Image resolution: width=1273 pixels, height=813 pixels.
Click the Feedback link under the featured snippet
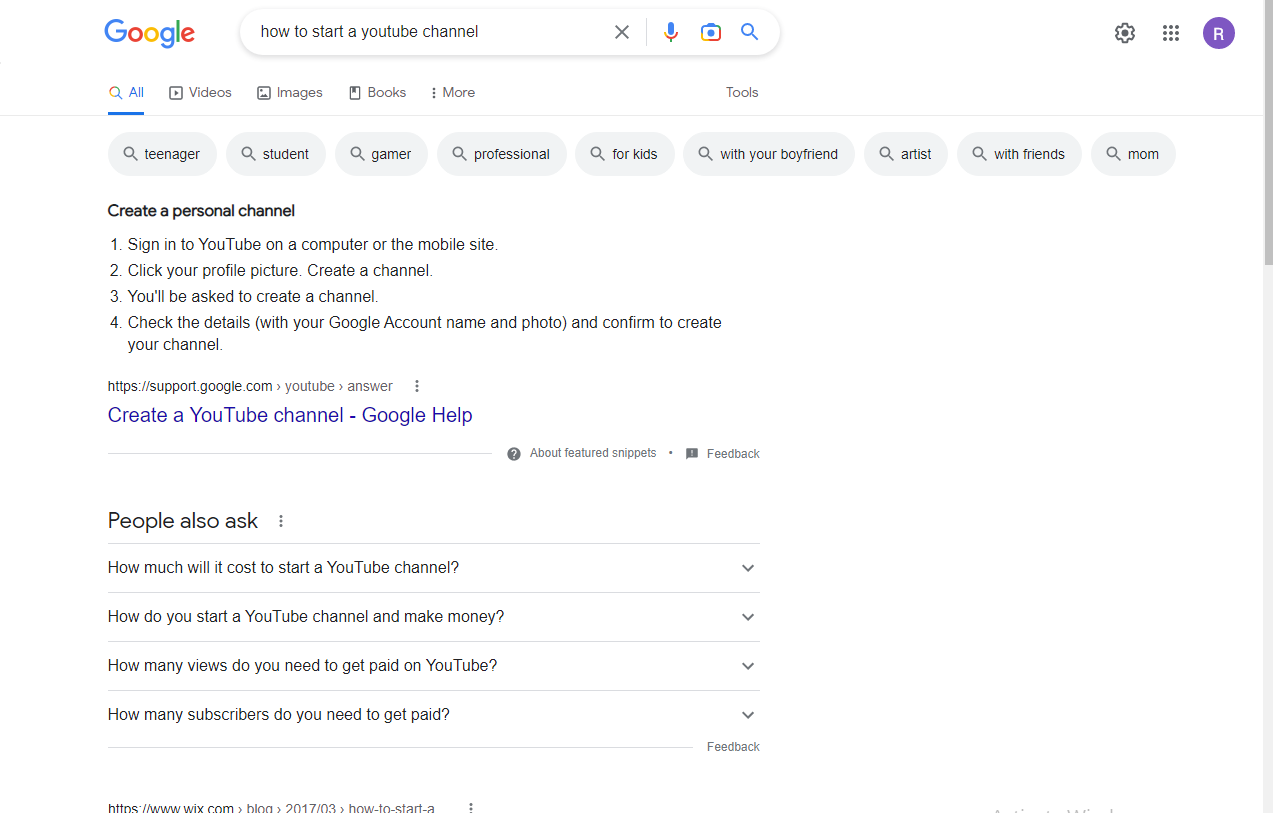[733, 454]
